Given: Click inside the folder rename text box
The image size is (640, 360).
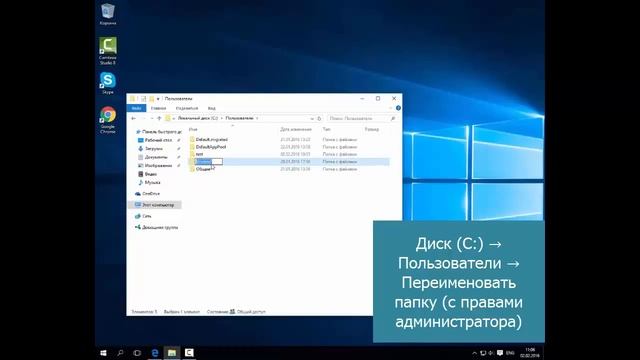Looking at the screenshot, I should 209,162.
